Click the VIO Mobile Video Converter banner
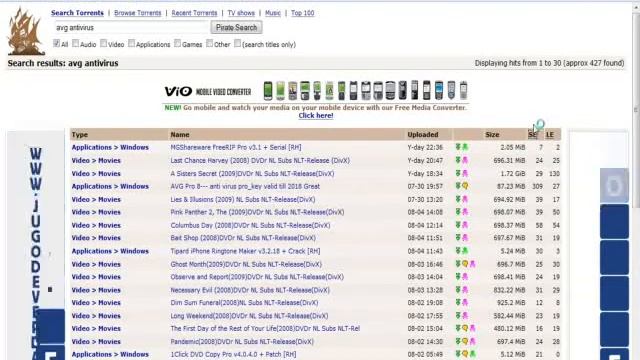Image resolution: width=640 pixels, height=360 pixels. coord(316,91)
